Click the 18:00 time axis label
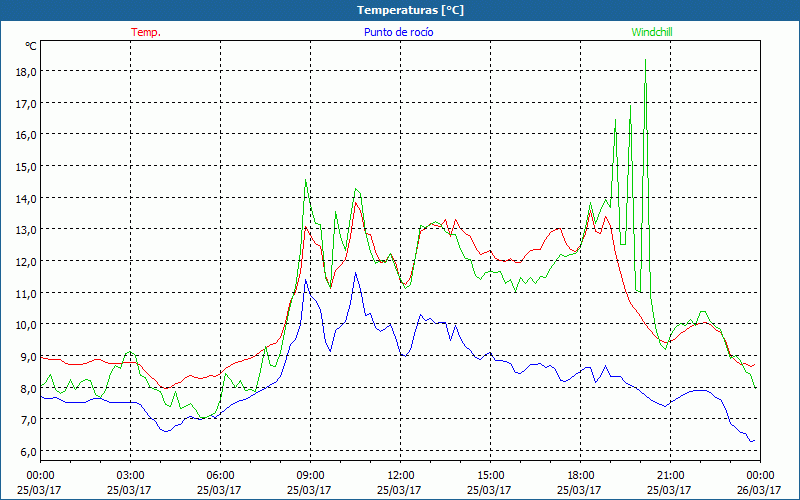Viewport: 800px width, 500px height. (x=581, y=475)
